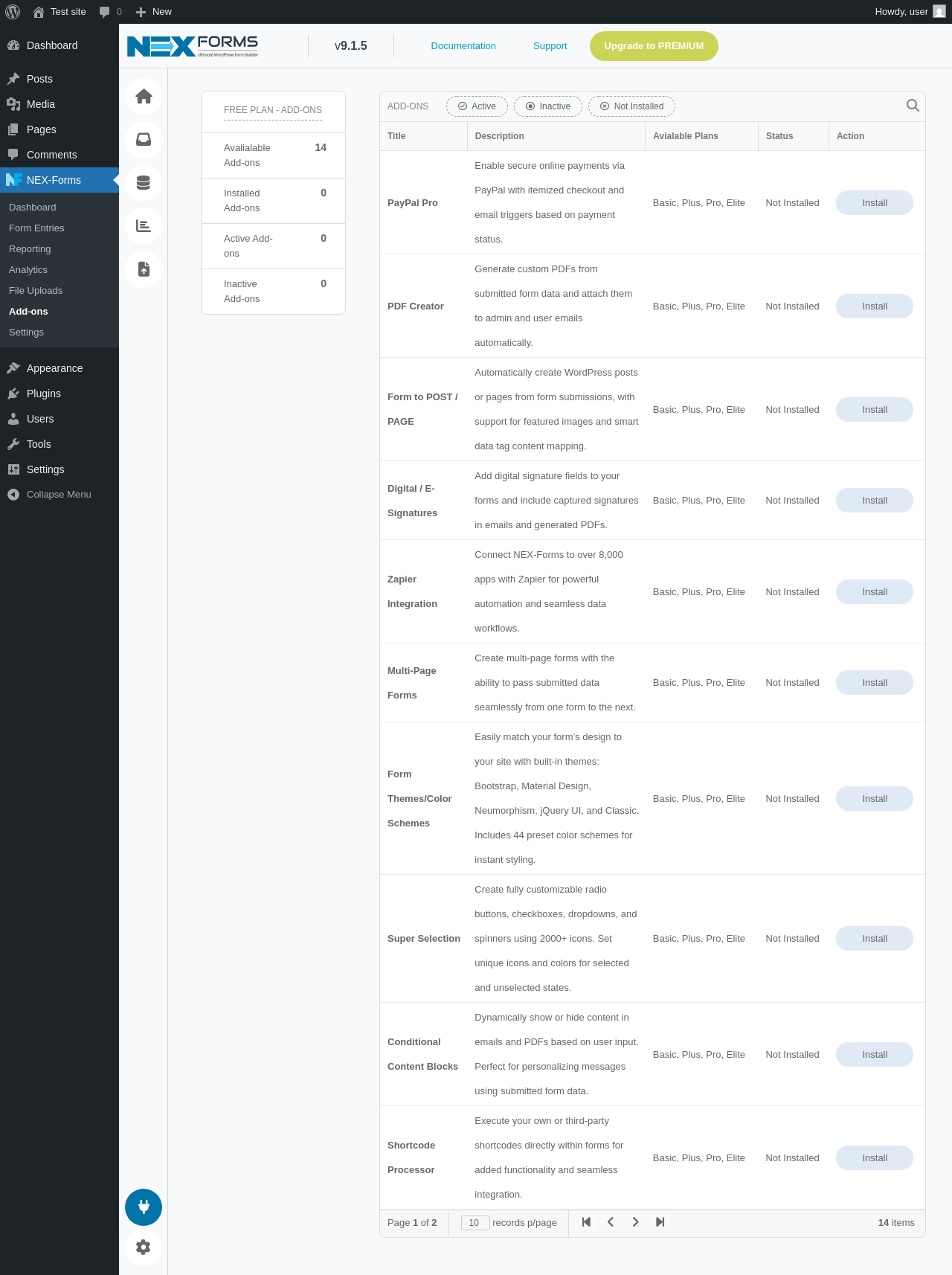The width and height of the screenshot is (952, 1275).
Task: Click the file uploads icon
Action: click(144, 269)
